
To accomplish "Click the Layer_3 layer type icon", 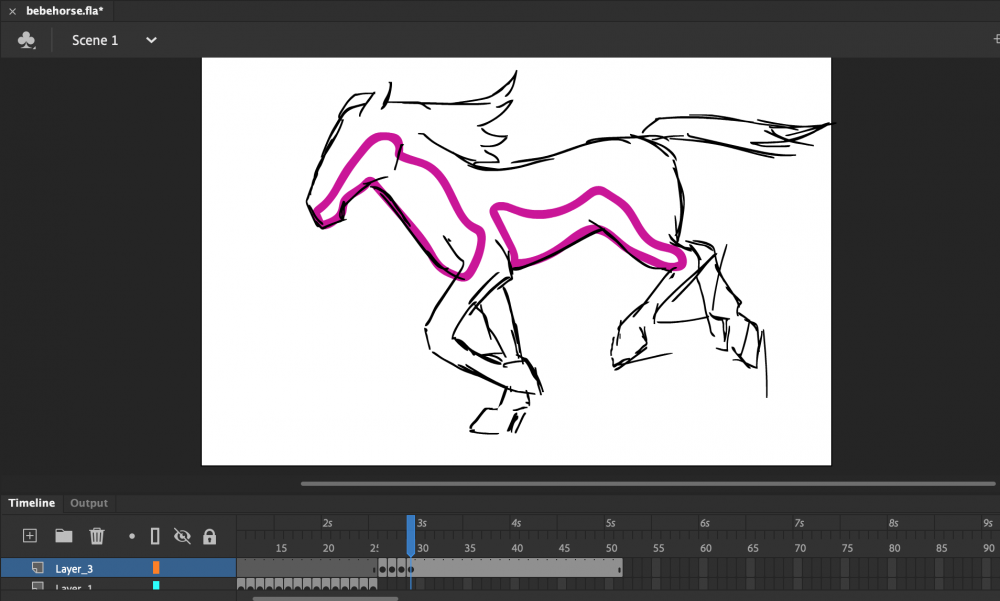I will [x=37, y=568].
